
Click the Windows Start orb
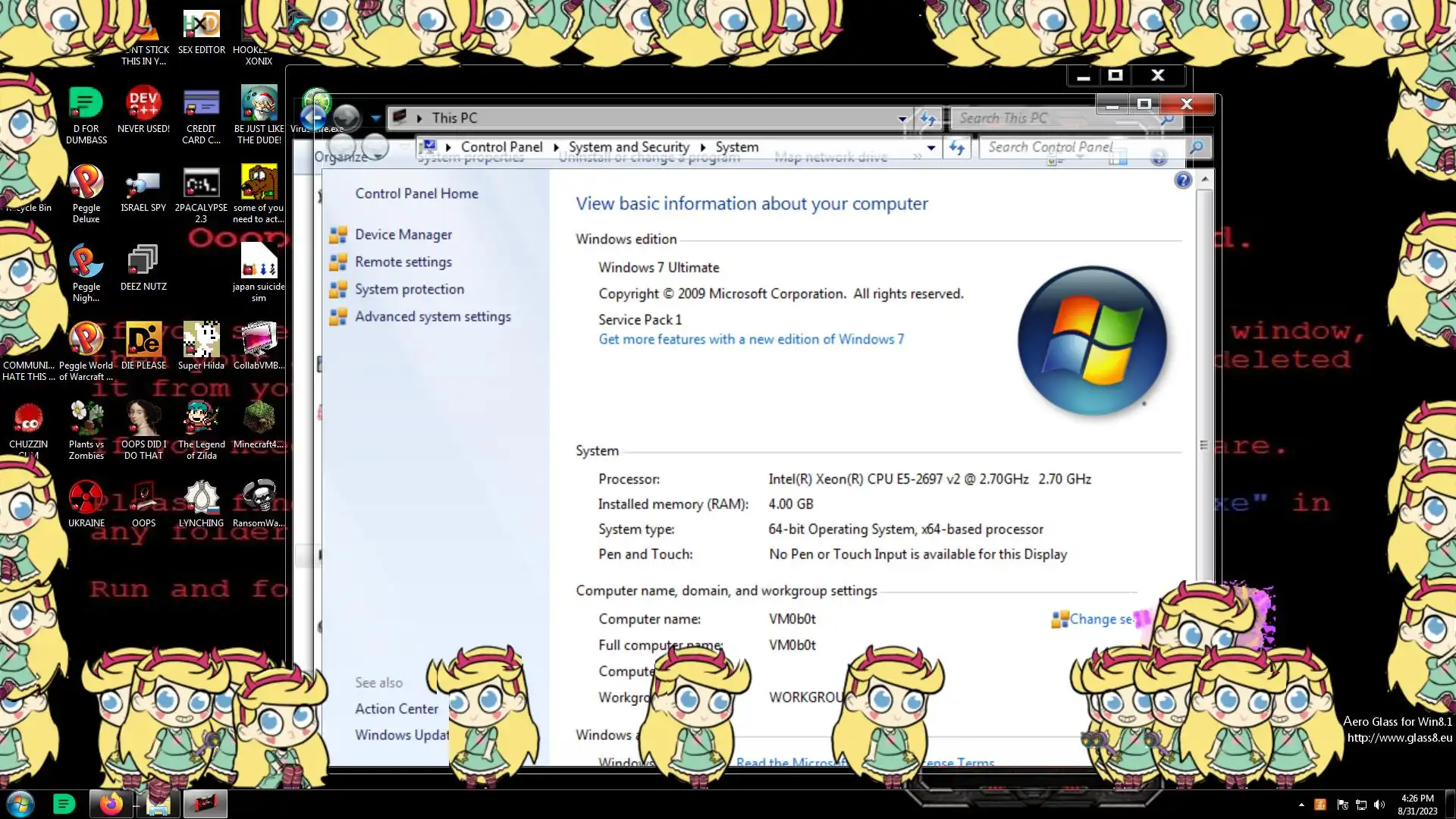[20, 804]
